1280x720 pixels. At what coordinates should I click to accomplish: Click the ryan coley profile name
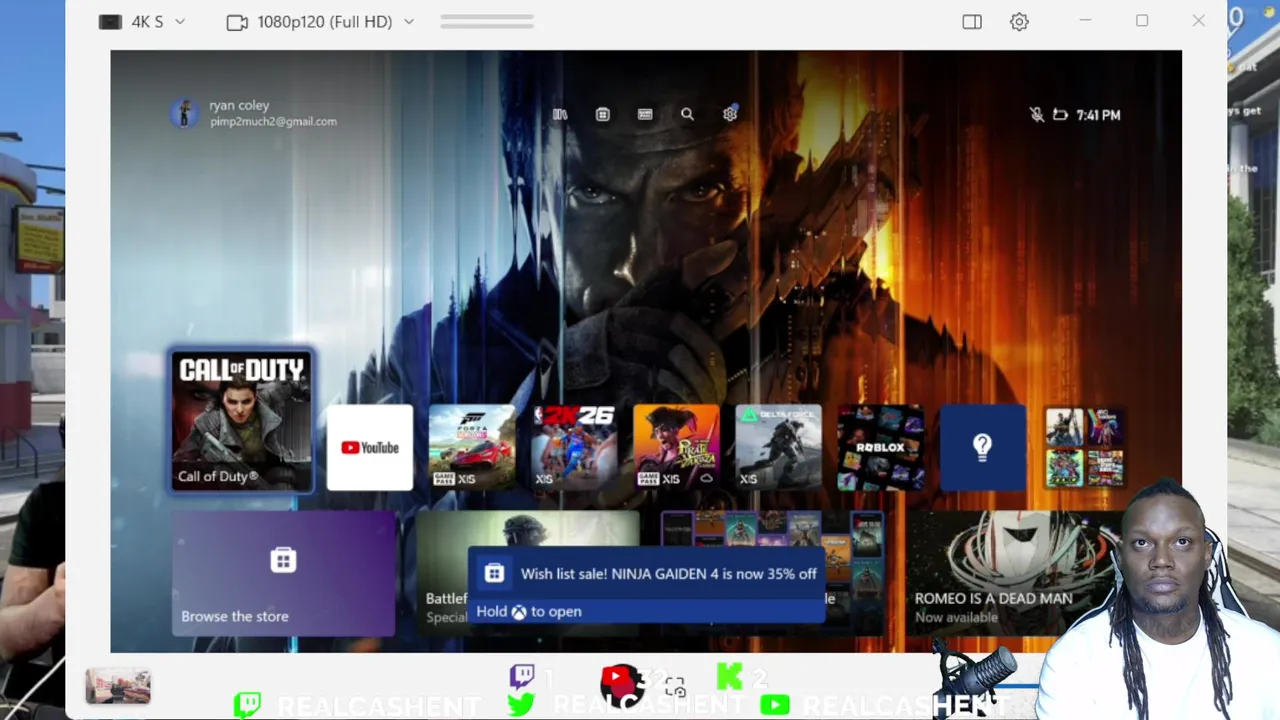(239, 105)
